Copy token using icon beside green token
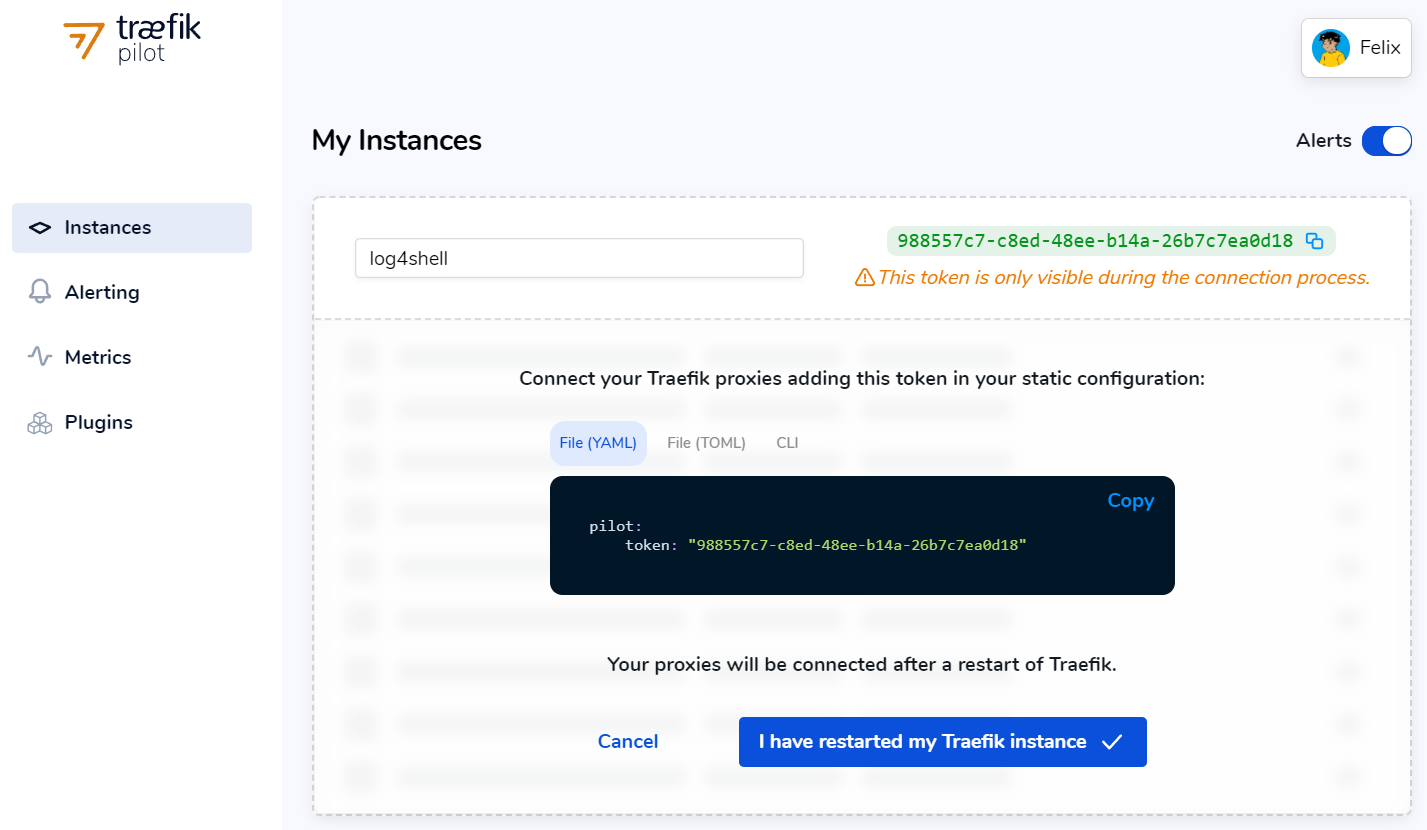The image size is (1427, 830). coord(1315,241)
